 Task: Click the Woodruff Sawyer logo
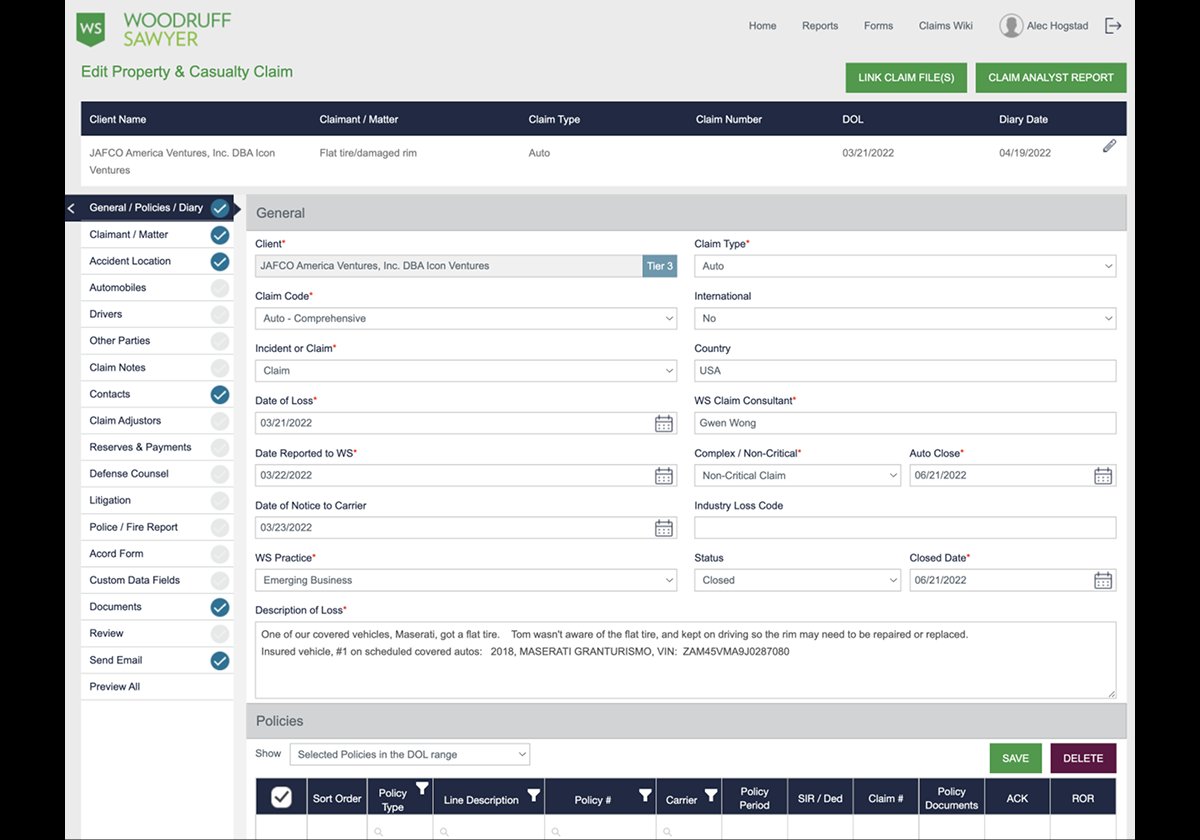154,29
